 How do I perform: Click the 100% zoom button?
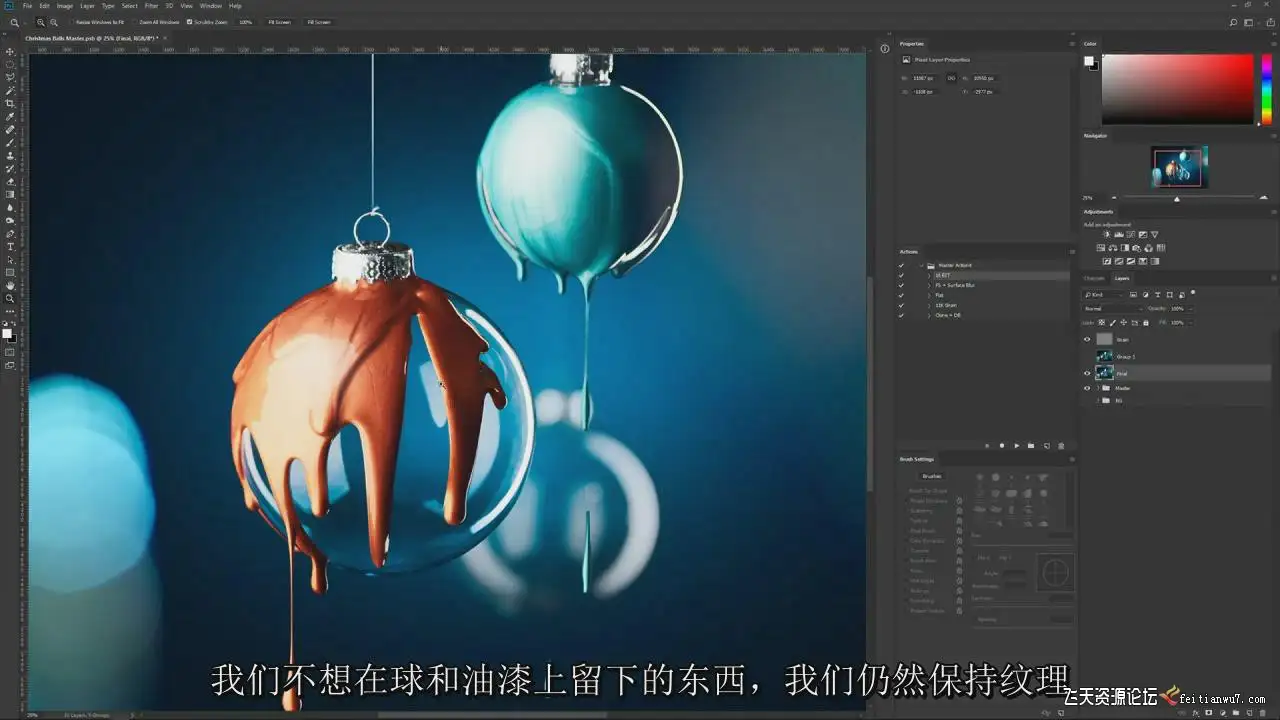pyautogui.click(x=245, y=21)
